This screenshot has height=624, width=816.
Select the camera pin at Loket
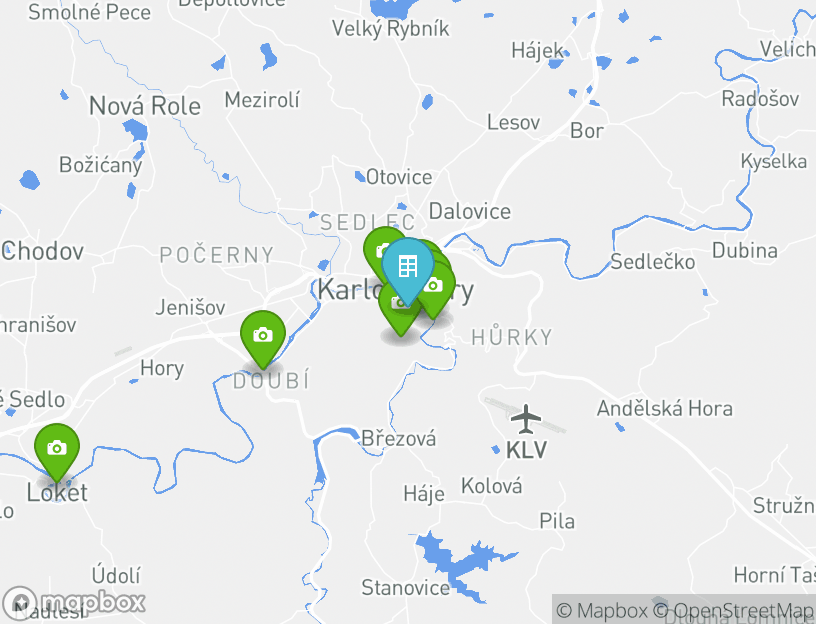(x=57, y=449)
